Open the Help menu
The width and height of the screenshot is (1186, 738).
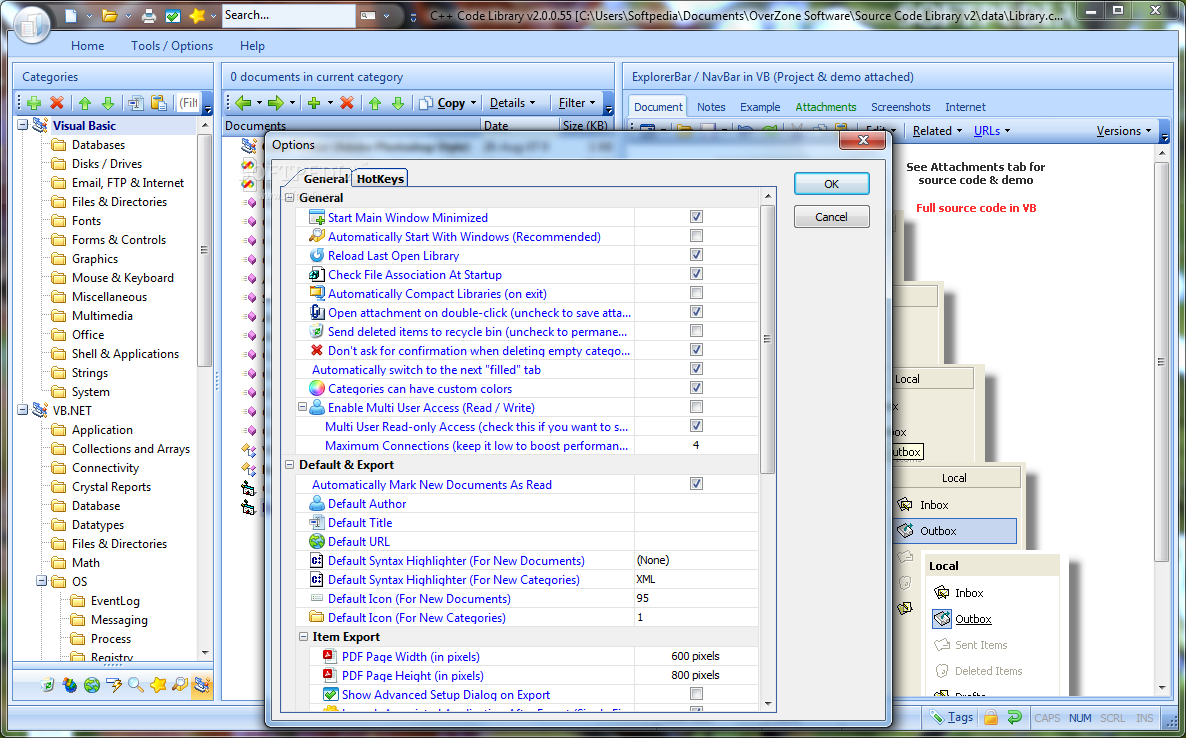point(252,45)
